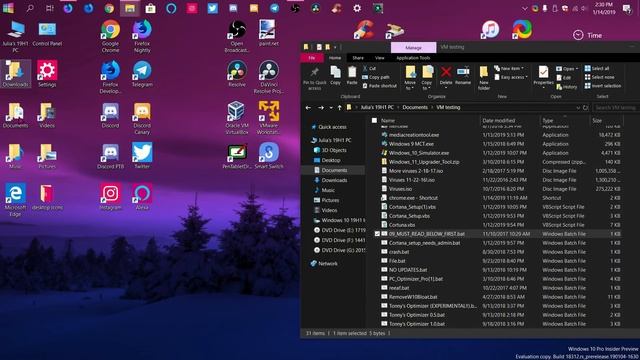Sort by the Date modified column header
This screenshot has width=640, height=360.
498,120
